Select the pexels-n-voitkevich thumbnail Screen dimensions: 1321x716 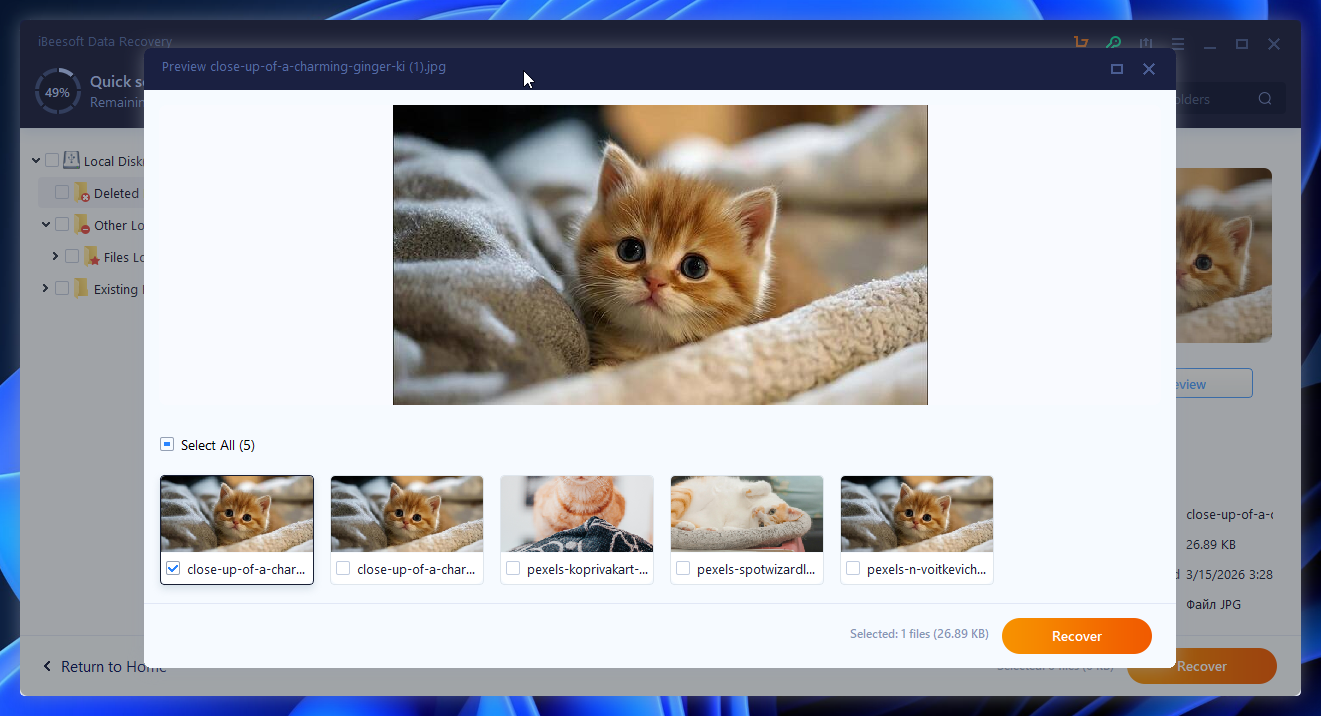click(x=917, y=514)
